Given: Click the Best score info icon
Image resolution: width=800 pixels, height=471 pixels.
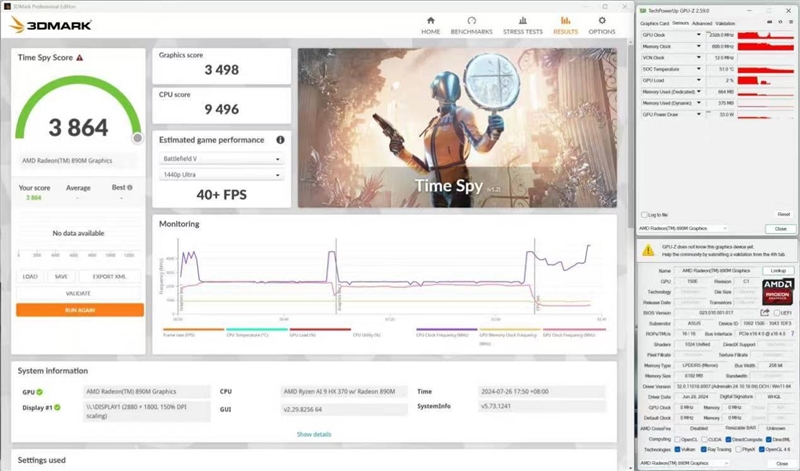Looking at the screenshot, I should pyautogui.click(x=130, y=188).
